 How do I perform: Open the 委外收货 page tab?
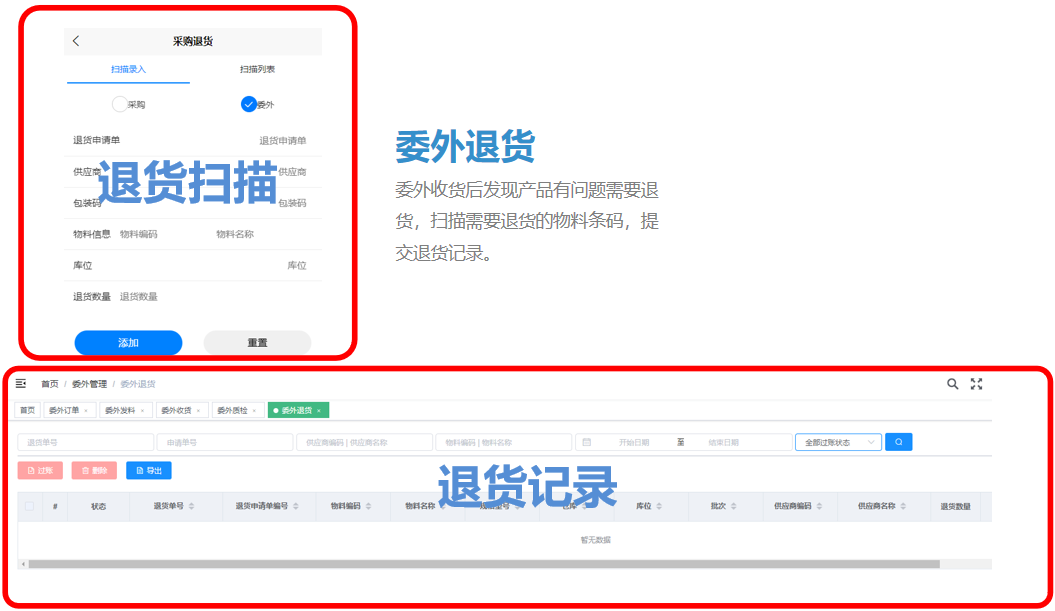click(175, 411)
